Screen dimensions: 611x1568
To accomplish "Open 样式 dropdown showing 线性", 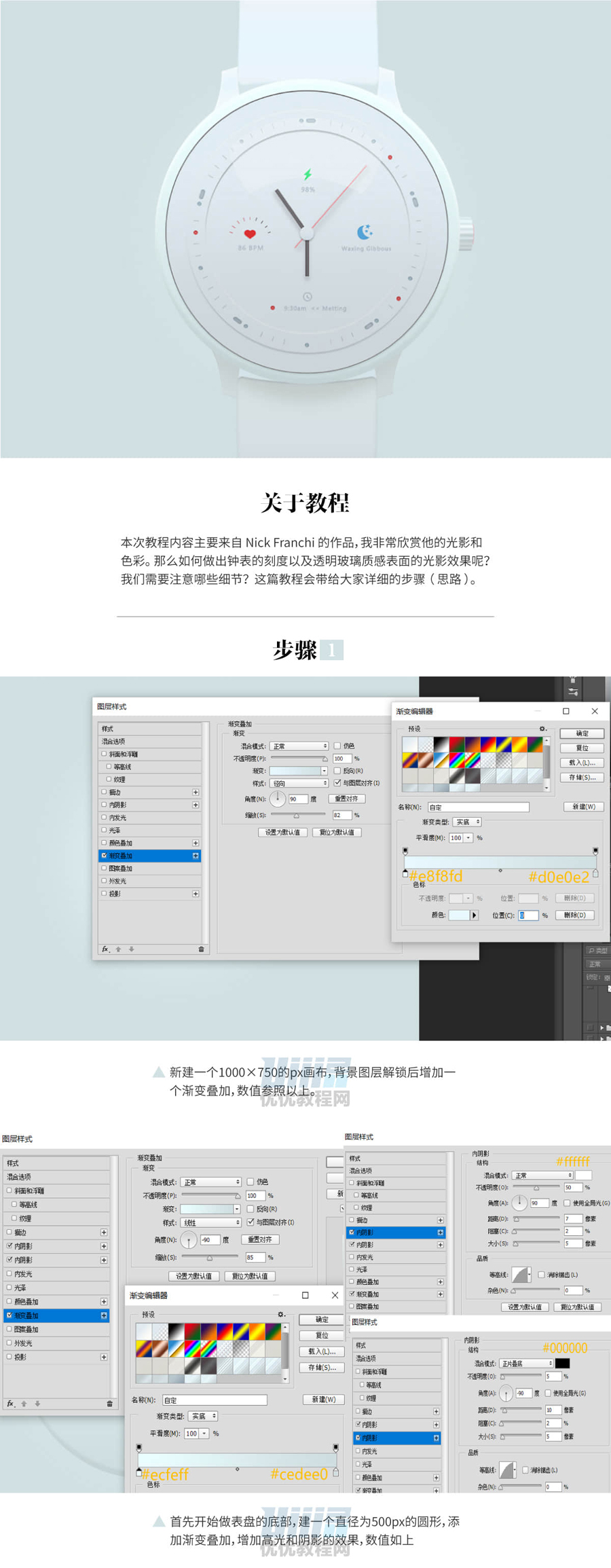I will [211, 1222].
